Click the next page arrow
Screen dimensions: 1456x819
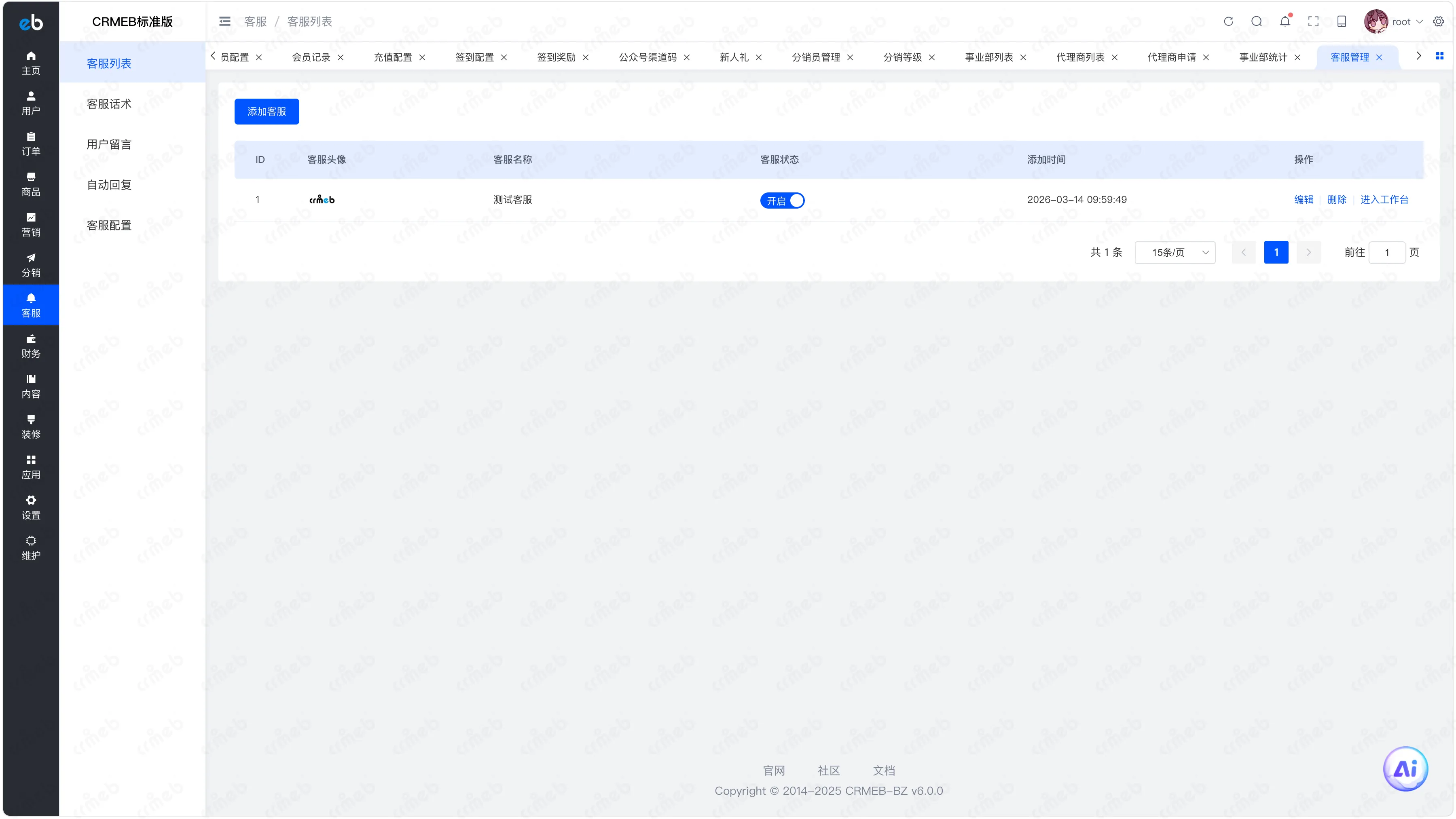pyautogui.click(x=1308, y=253)
